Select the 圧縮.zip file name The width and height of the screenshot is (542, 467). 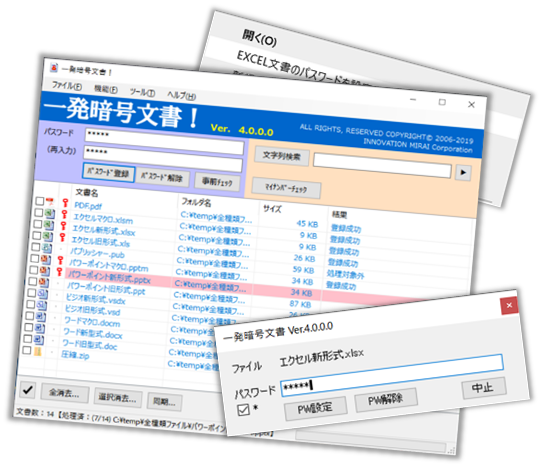click(x=75, y=355)
